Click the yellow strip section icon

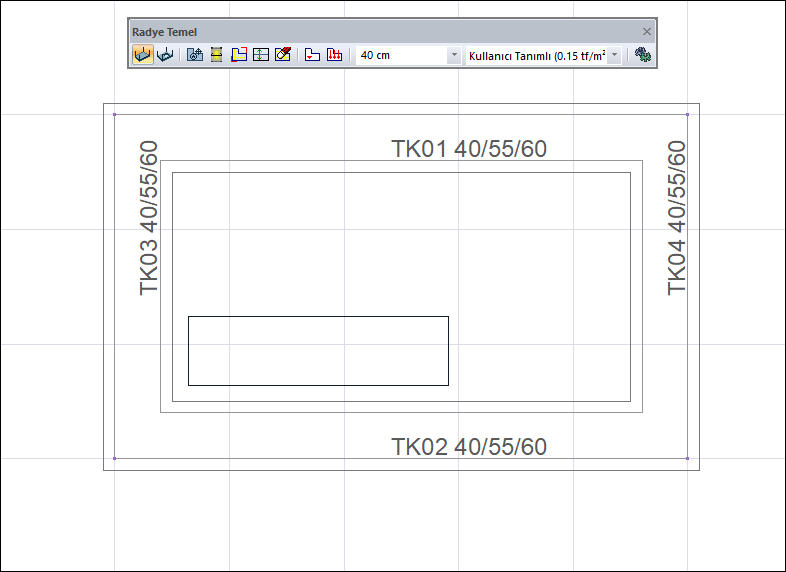217,55
